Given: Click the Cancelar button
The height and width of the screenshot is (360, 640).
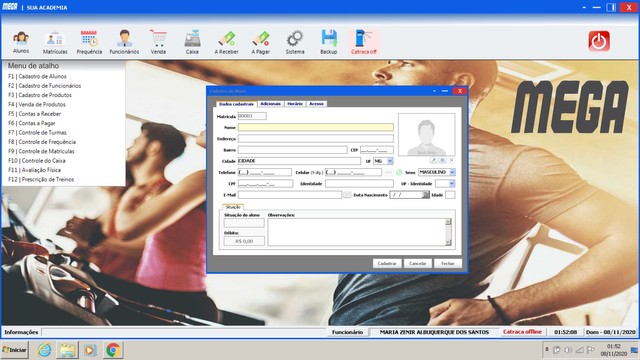Looking at the screenshot, I should click(418, 264).
